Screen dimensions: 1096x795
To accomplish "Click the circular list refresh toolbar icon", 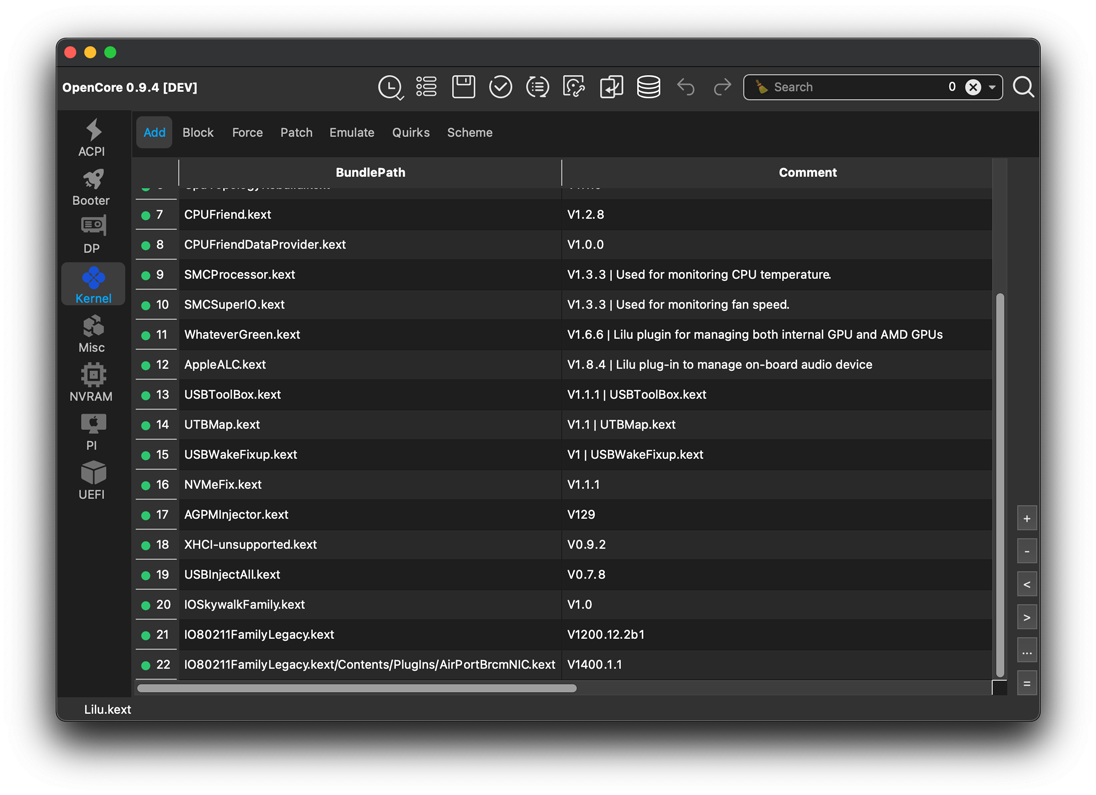I will [x=538, y=87].
